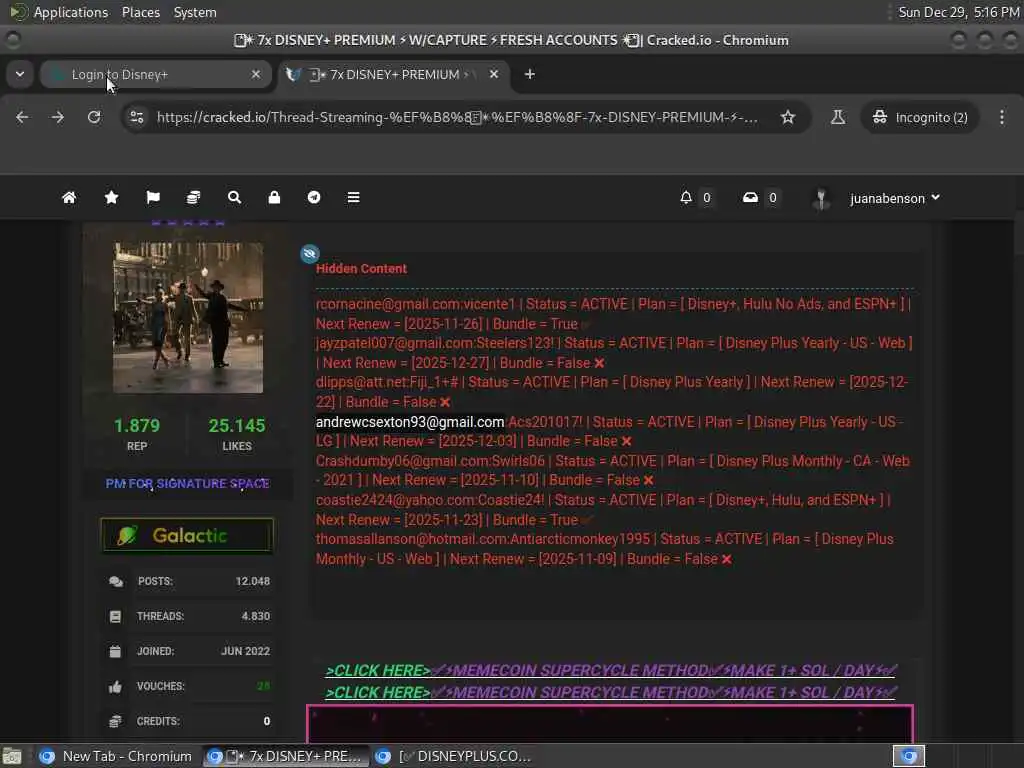Click the show desktop icon in taskbar

coord(12,756)
